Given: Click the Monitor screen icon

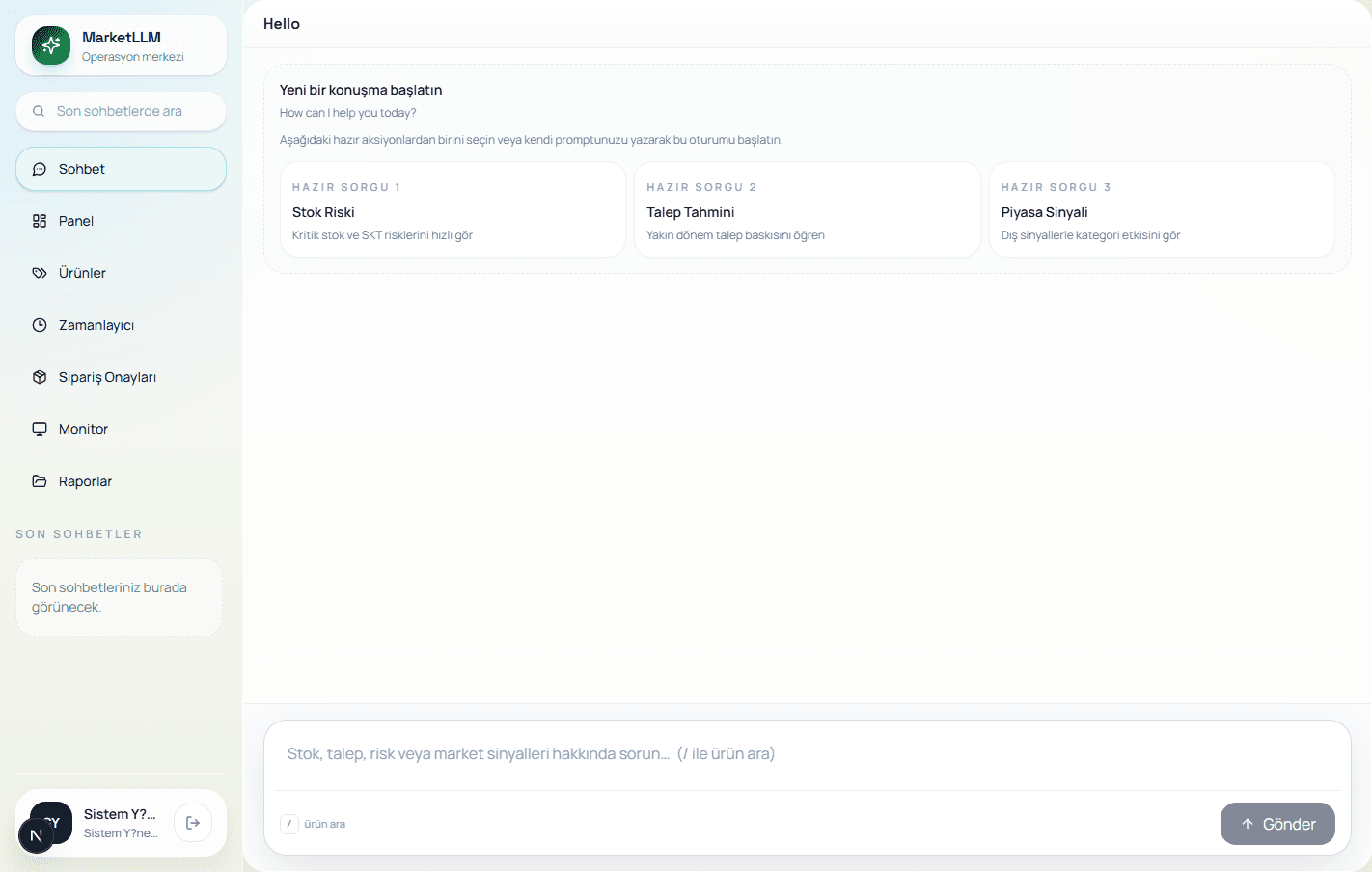Looking at the screenshot, I should pyautogui.click(x=40, y=429).
